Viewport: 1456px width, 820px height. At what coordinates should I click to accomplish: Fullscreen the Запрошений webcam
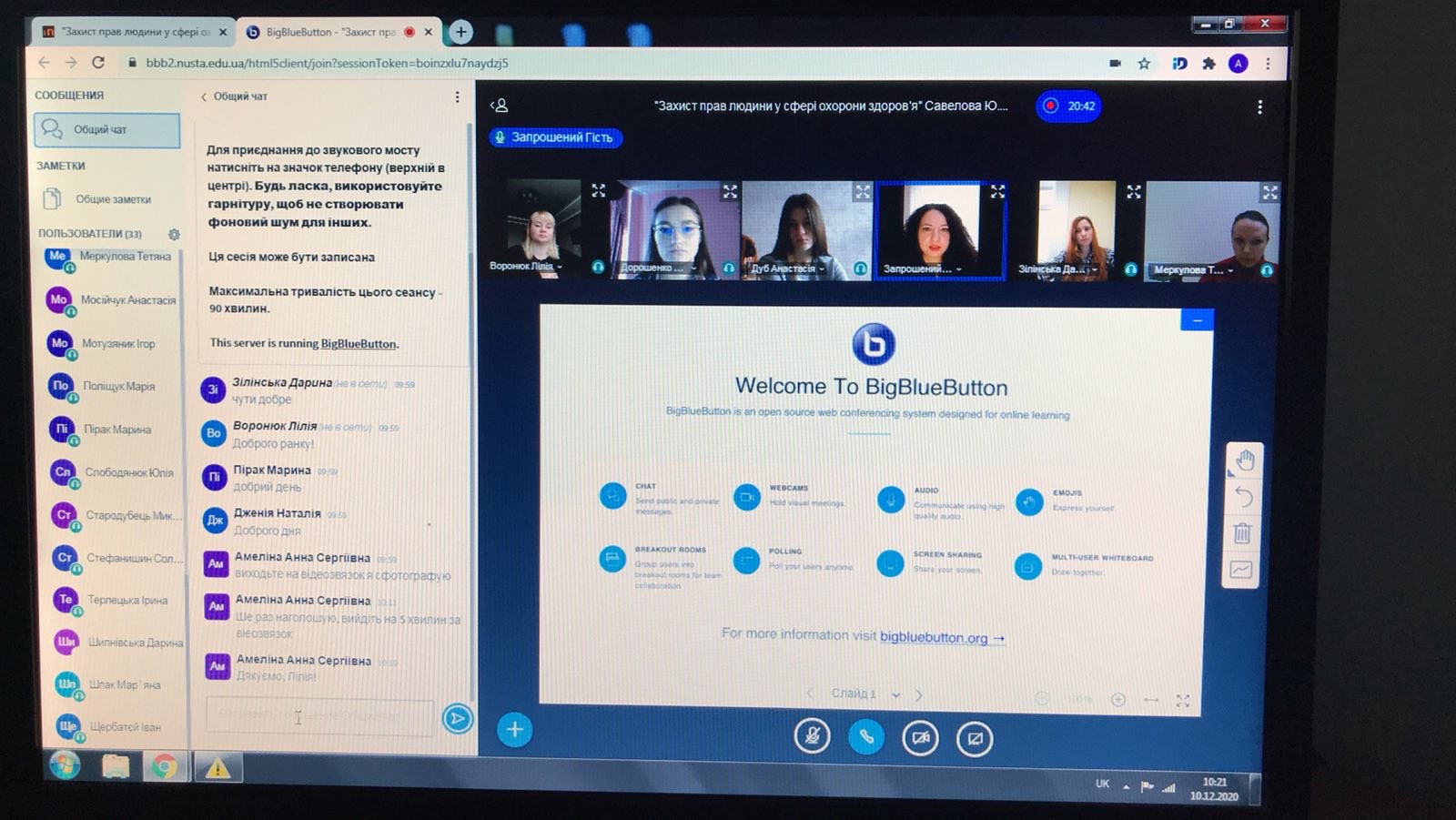997,191
